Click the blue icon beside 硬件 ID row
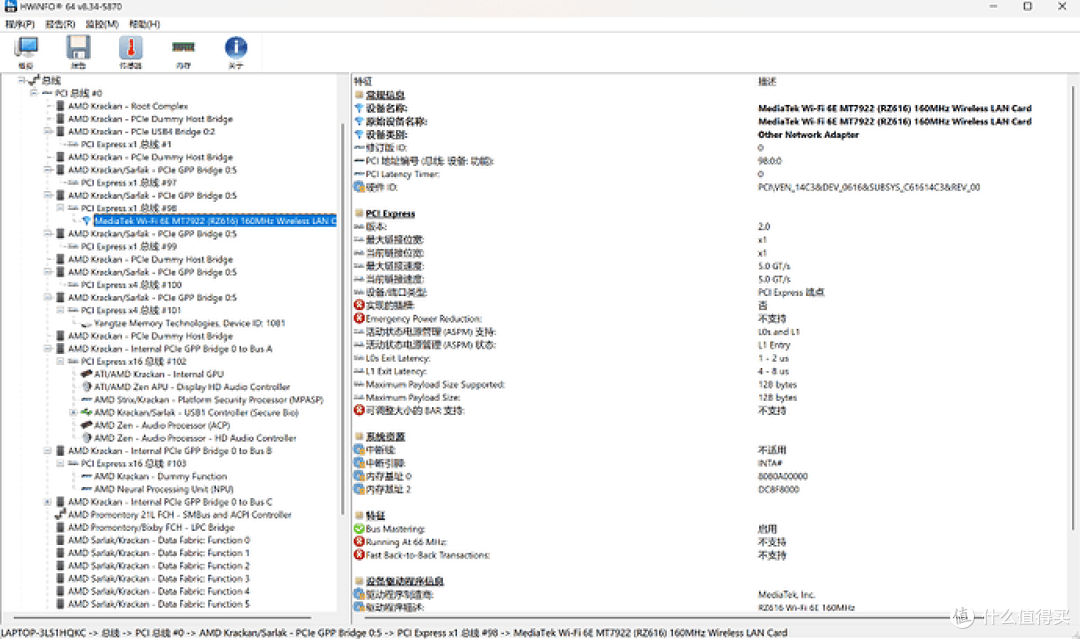Viewport: 1080px width, 639px height. click(x=359, y=187)
